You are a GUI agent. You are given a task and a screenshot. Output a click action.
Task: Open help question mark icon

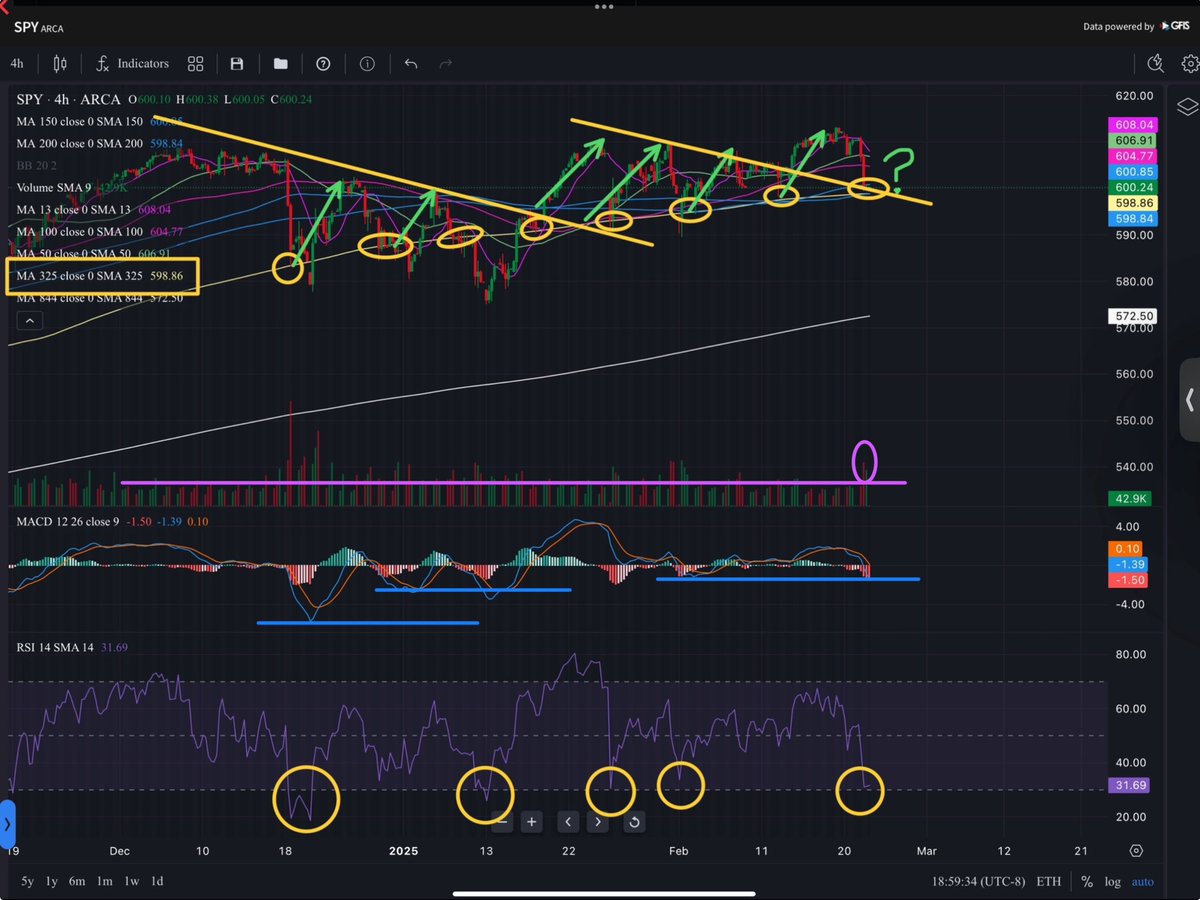pyautogui.click(x=323, y=63)
